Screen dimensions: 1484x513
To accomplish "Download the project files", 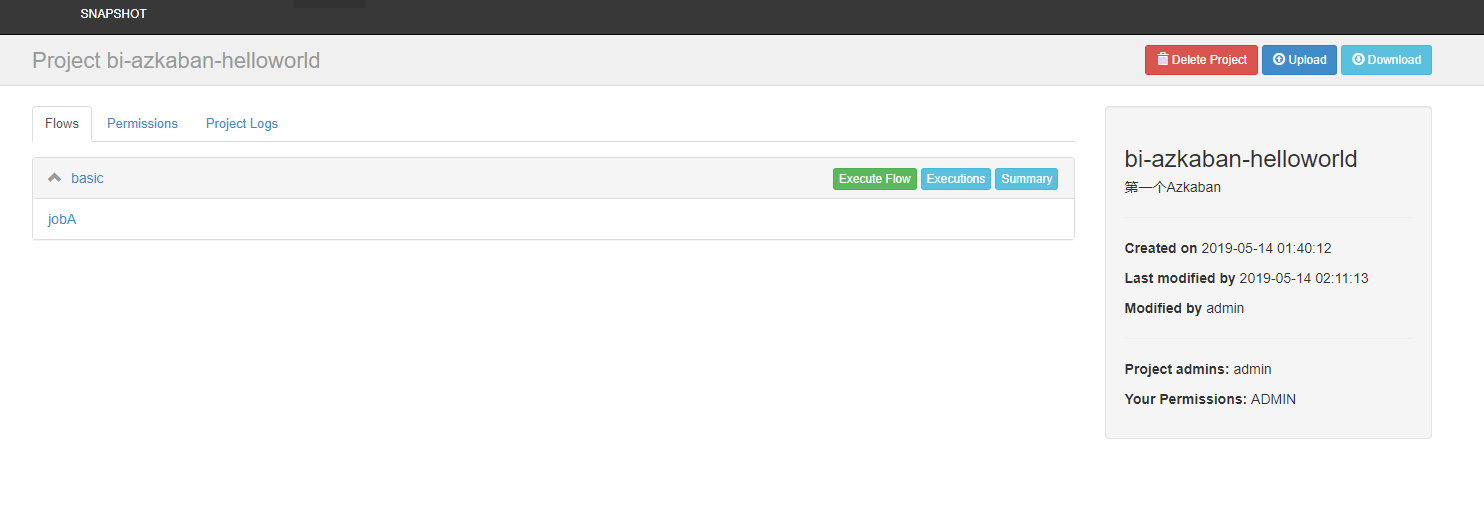I will pyautogui.click(x=1386, y=60).
